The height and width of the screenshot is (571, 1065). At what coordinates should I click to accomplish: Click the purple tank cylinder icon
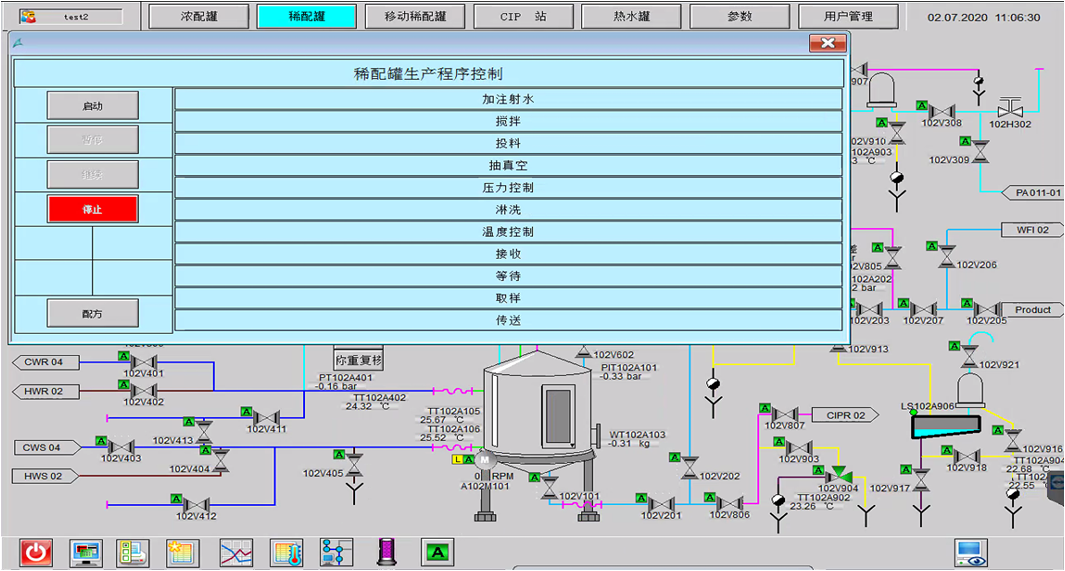(x=387, y=551)
